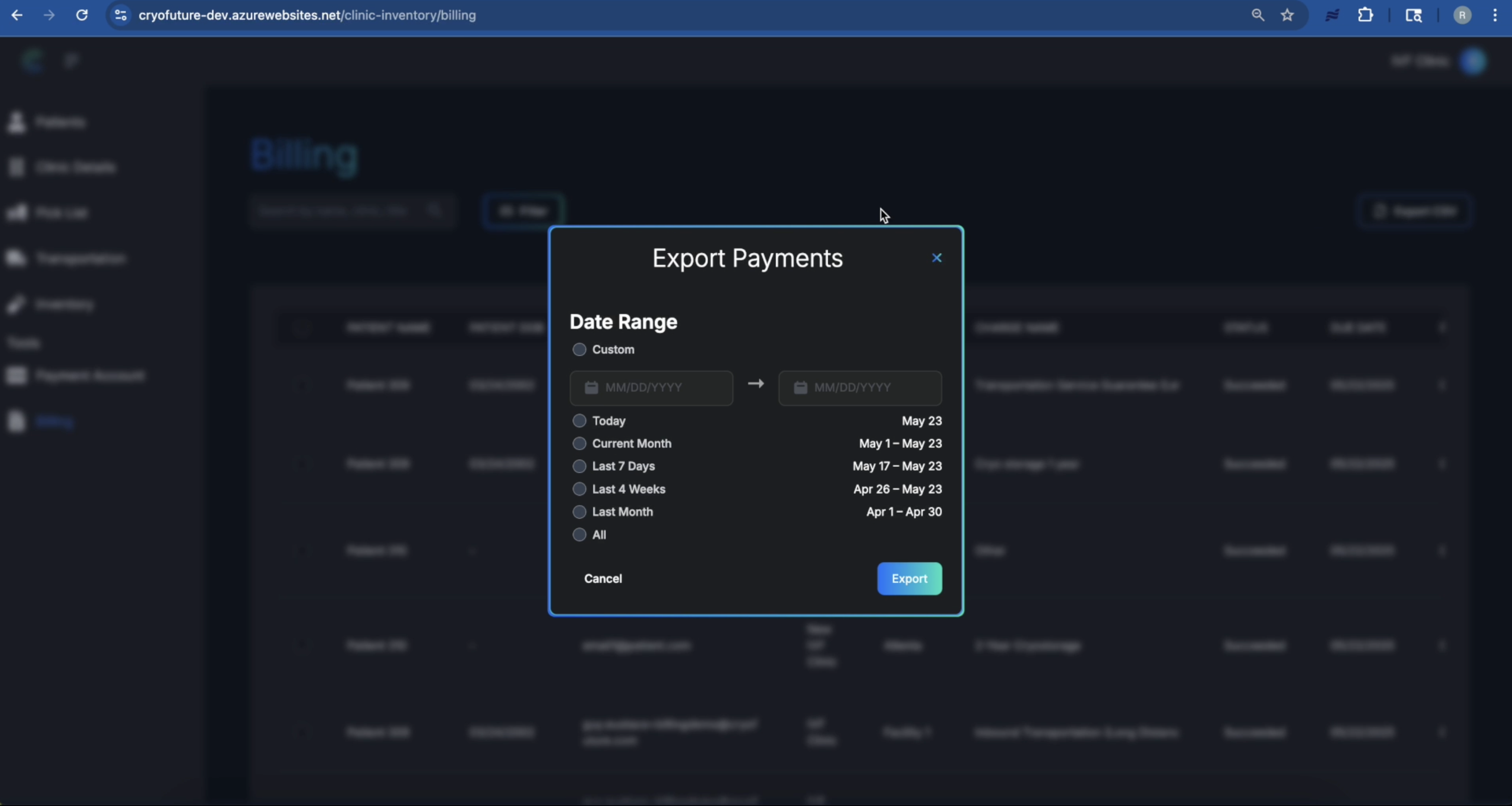Select the Last Month date range

579,511
